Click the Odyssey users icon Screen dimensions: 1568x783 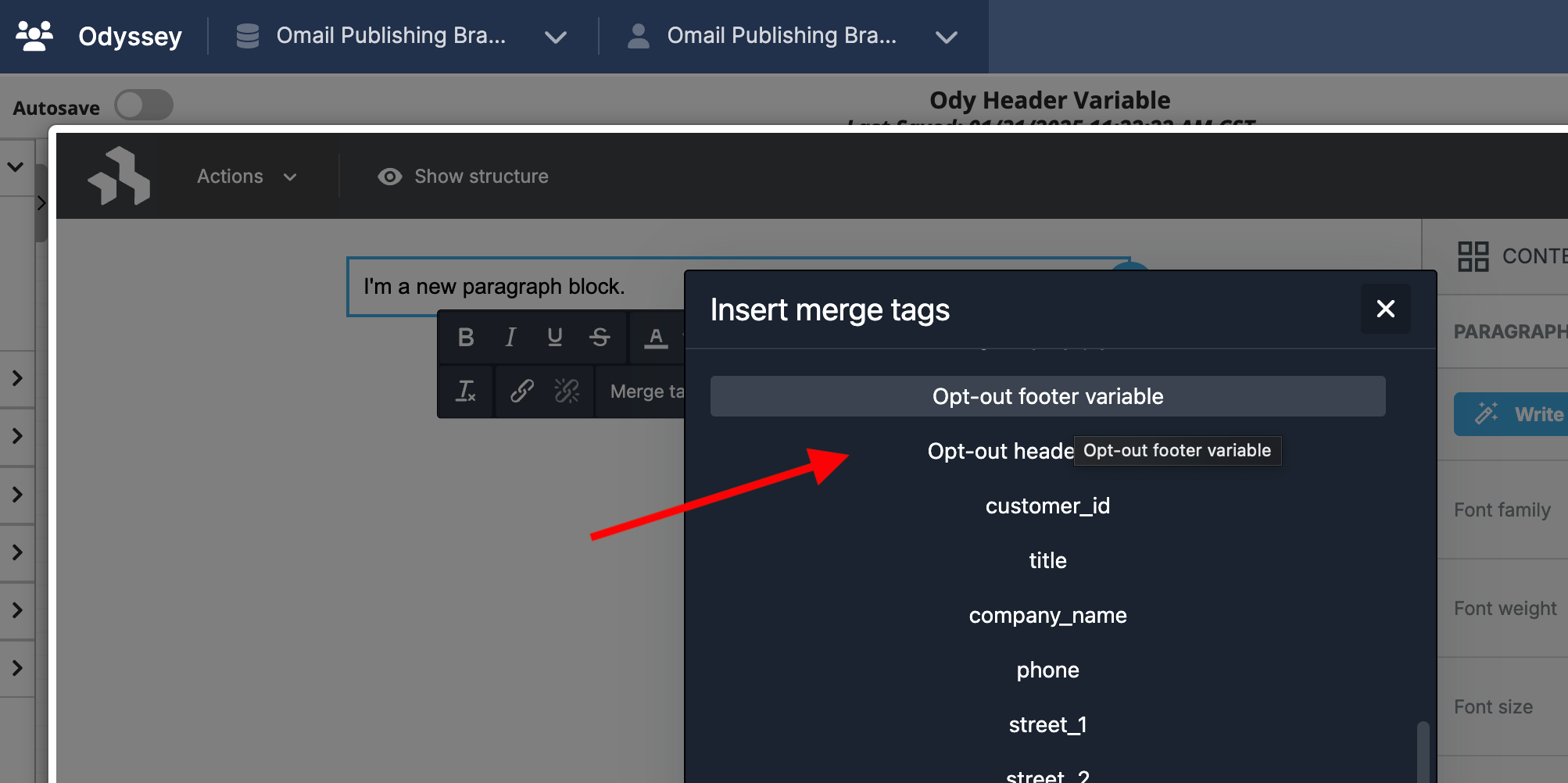click(34, 36)
